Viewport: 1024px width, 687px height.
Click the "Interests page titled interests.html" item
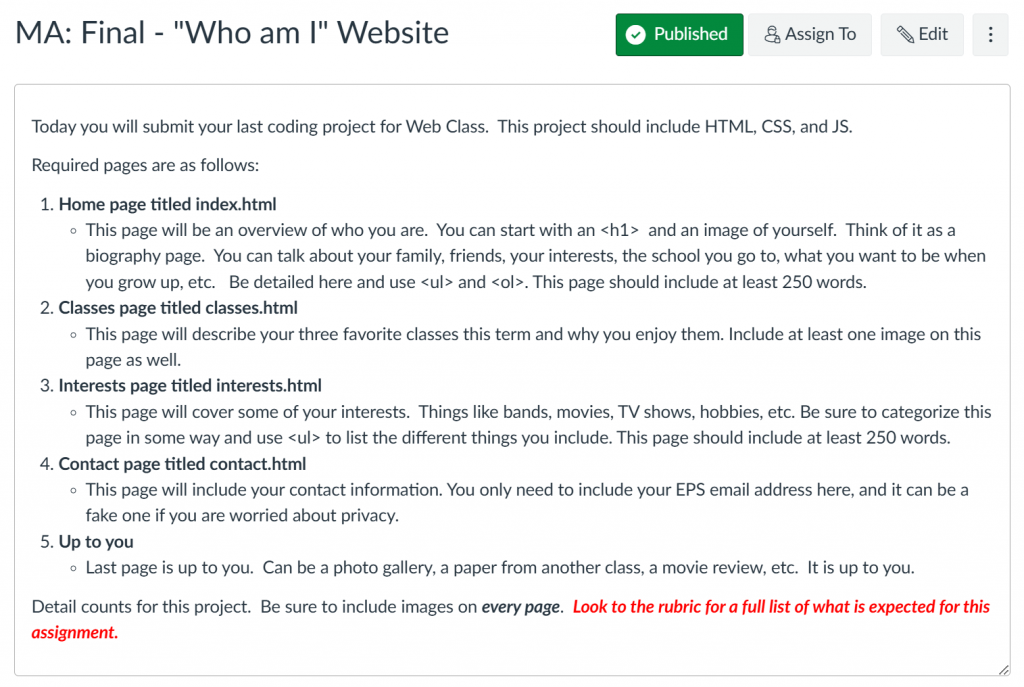point(190,385)
